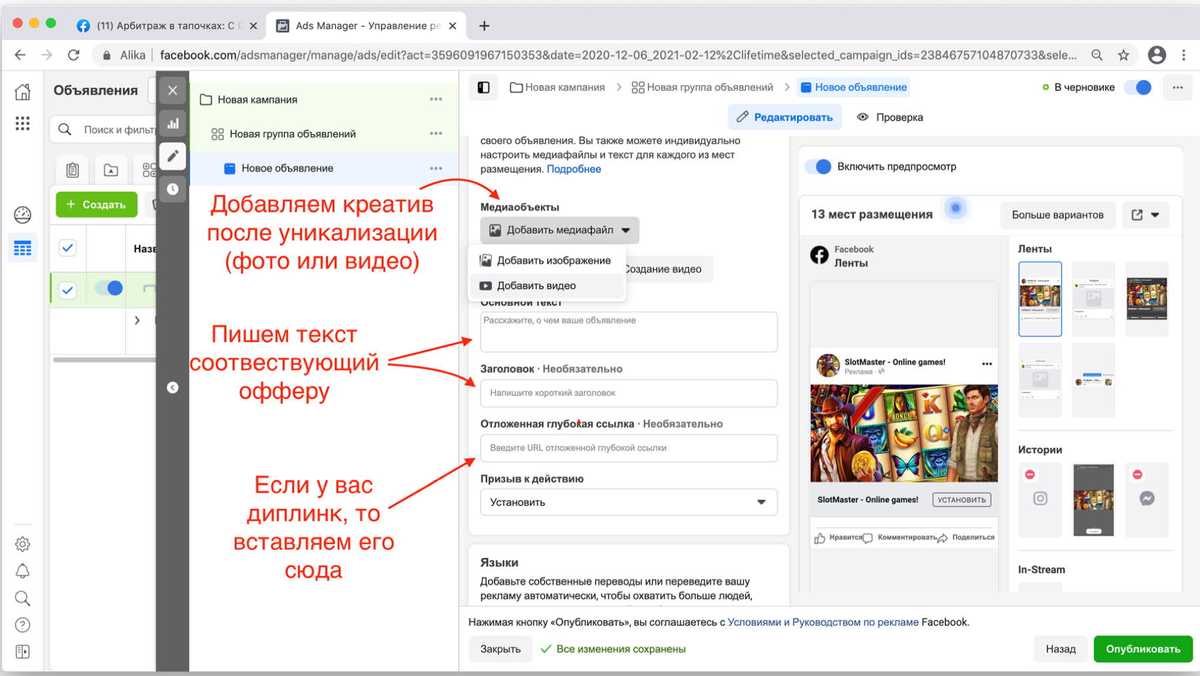The width and height of the screenshot is (1200, 676).
Task: Uncheck the selected ad row checkbox
Action: (x=67, y=289)
